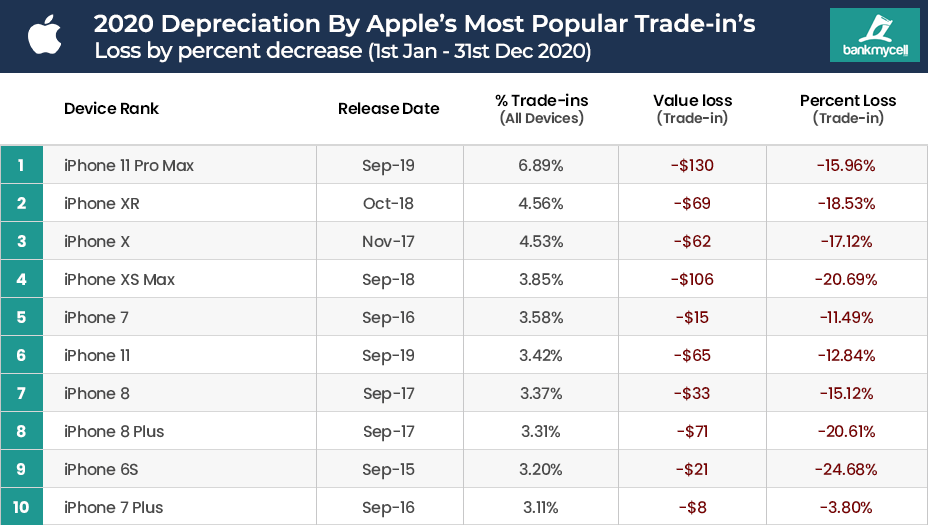Click the iPhone 8 Plus device name
The height and width of the screenshot is (525, 928).
(x=114, y=431)
